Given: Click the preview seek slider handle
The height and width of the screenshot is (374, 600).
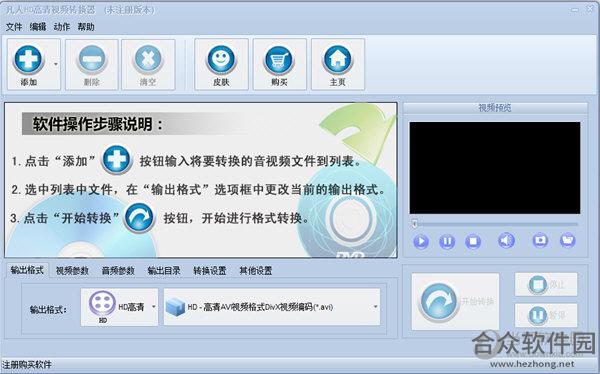Looking at the screenshot, I should pyautogui.click(x=414, y=224).
